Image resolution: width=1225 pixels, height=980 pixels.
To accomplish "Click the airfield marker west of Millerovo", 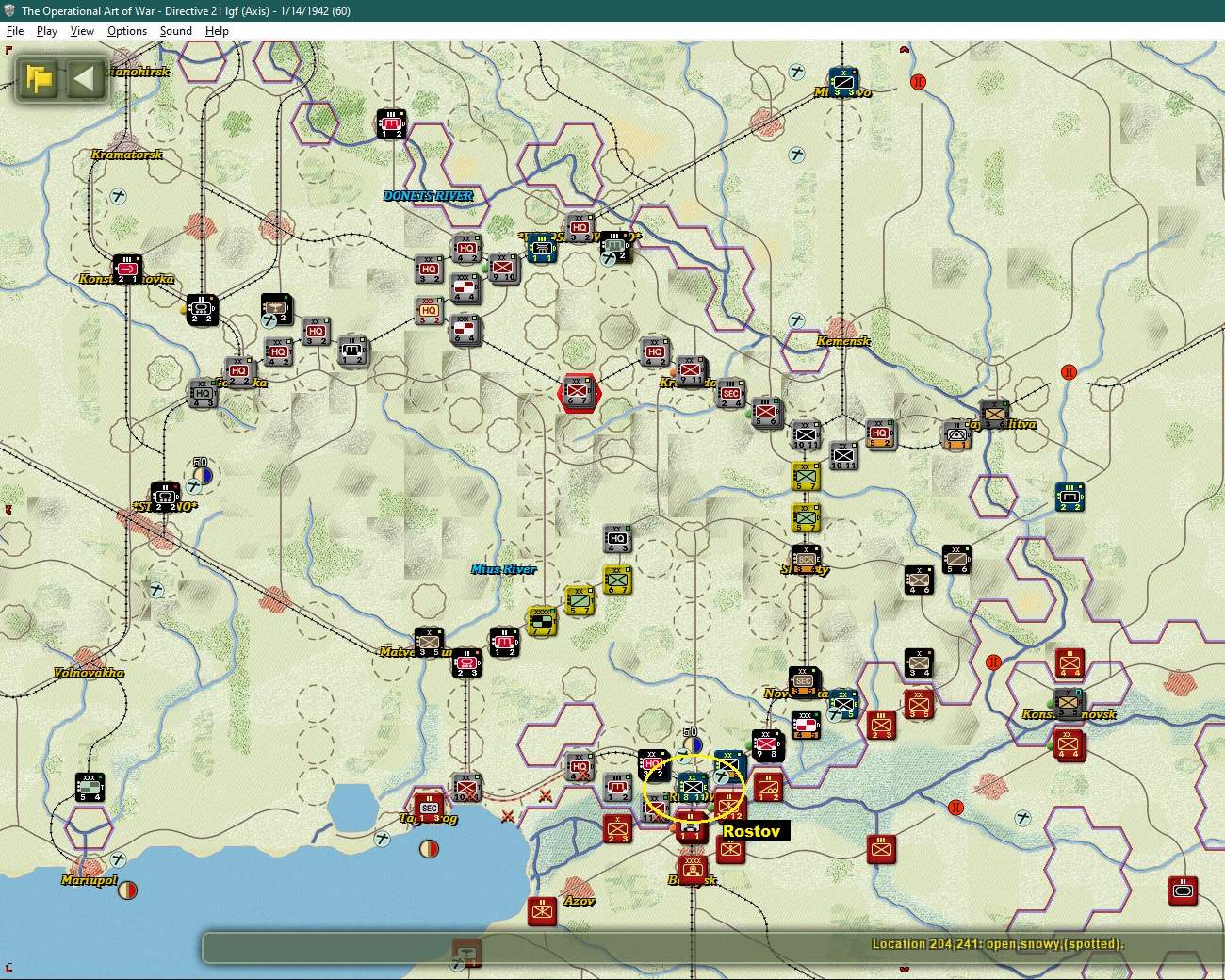I will [x=796, y=72].
